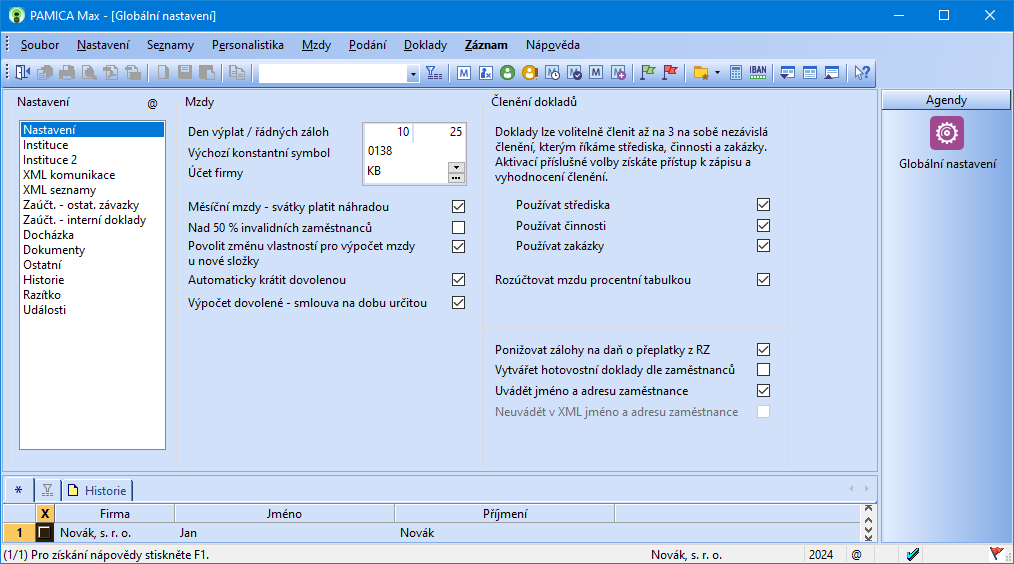The image size is (1014, 564).
Task: Open the Doklady menu
Action: (425, 45)
